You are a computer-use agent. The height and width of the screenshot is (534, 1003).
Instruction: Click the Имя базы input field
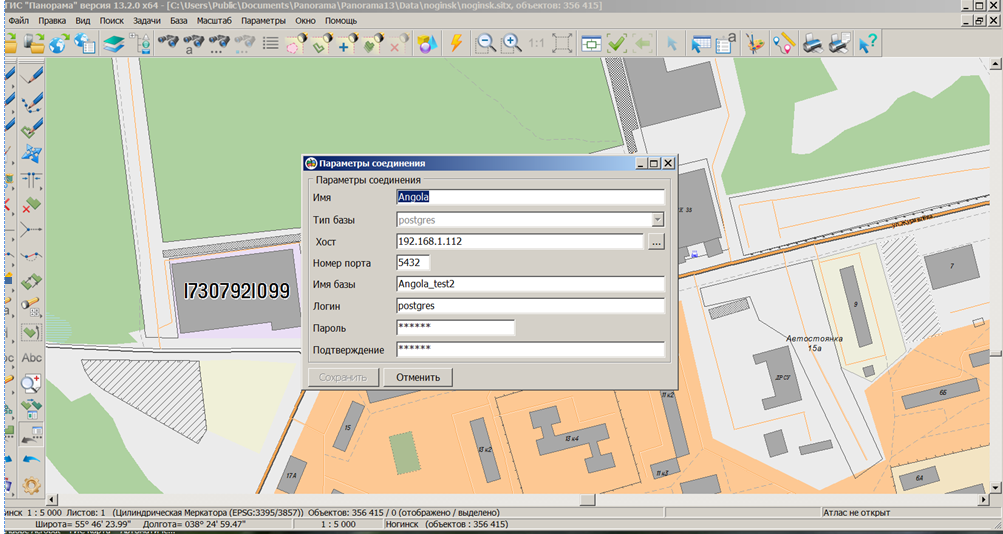click(x=530, y=284)
